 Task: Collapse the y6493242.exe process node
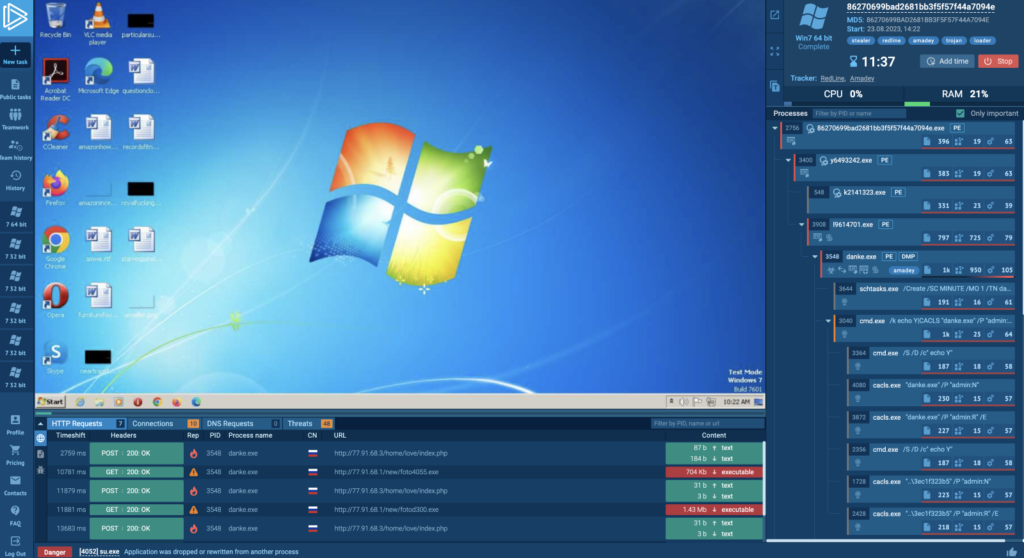pyautogui.click(x=789, y=160)
